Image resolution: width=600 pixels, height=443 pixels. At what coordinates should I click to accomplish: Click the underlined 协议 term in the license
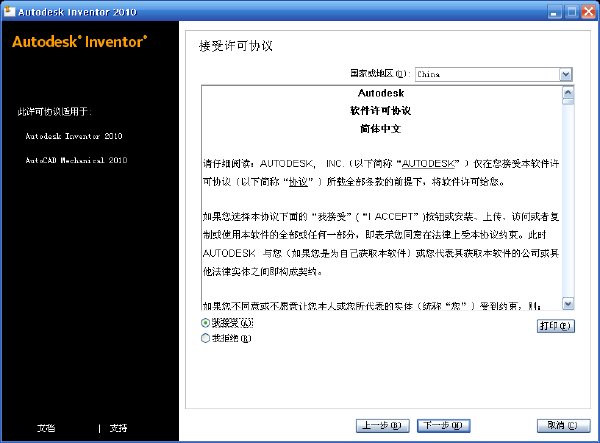point(298,182)
